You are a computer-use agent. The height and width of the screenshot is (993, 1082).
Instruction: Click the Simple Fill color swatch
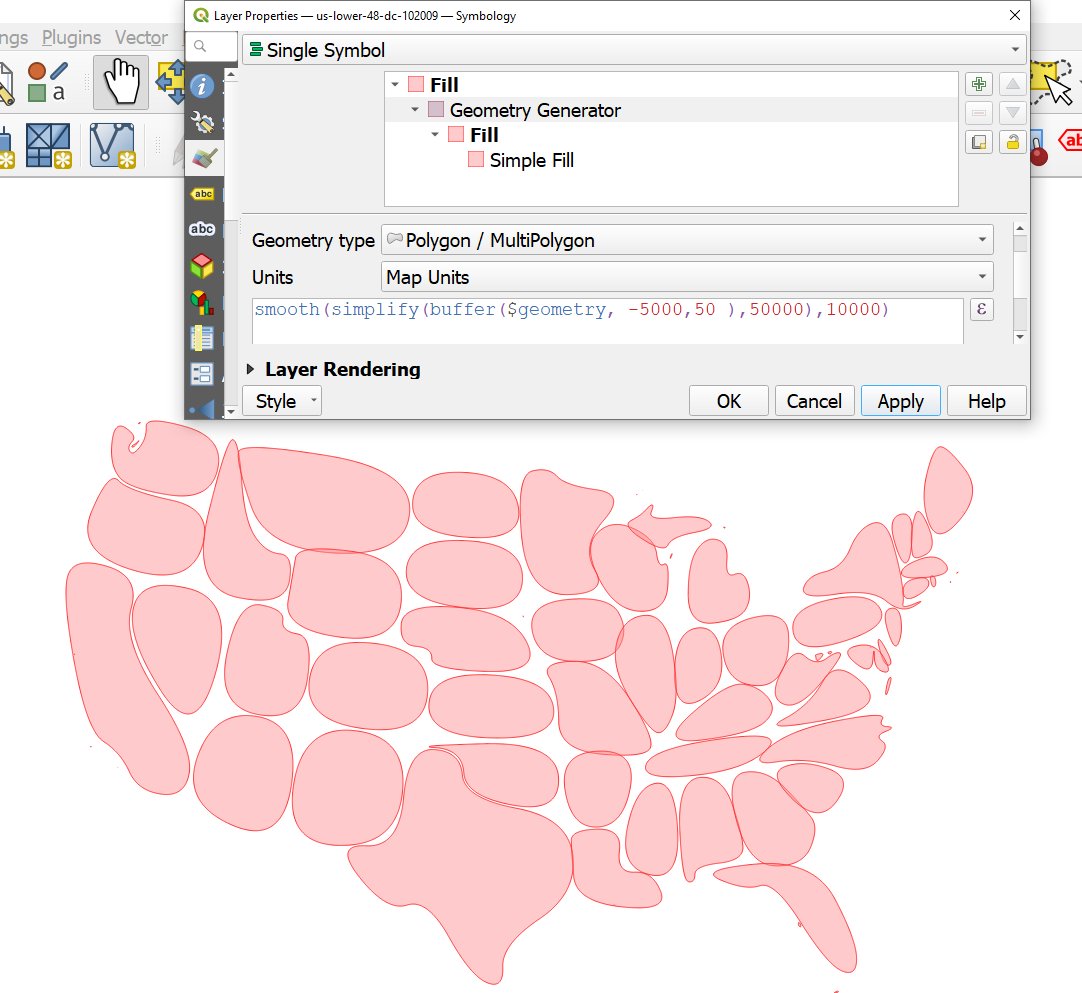474,160
